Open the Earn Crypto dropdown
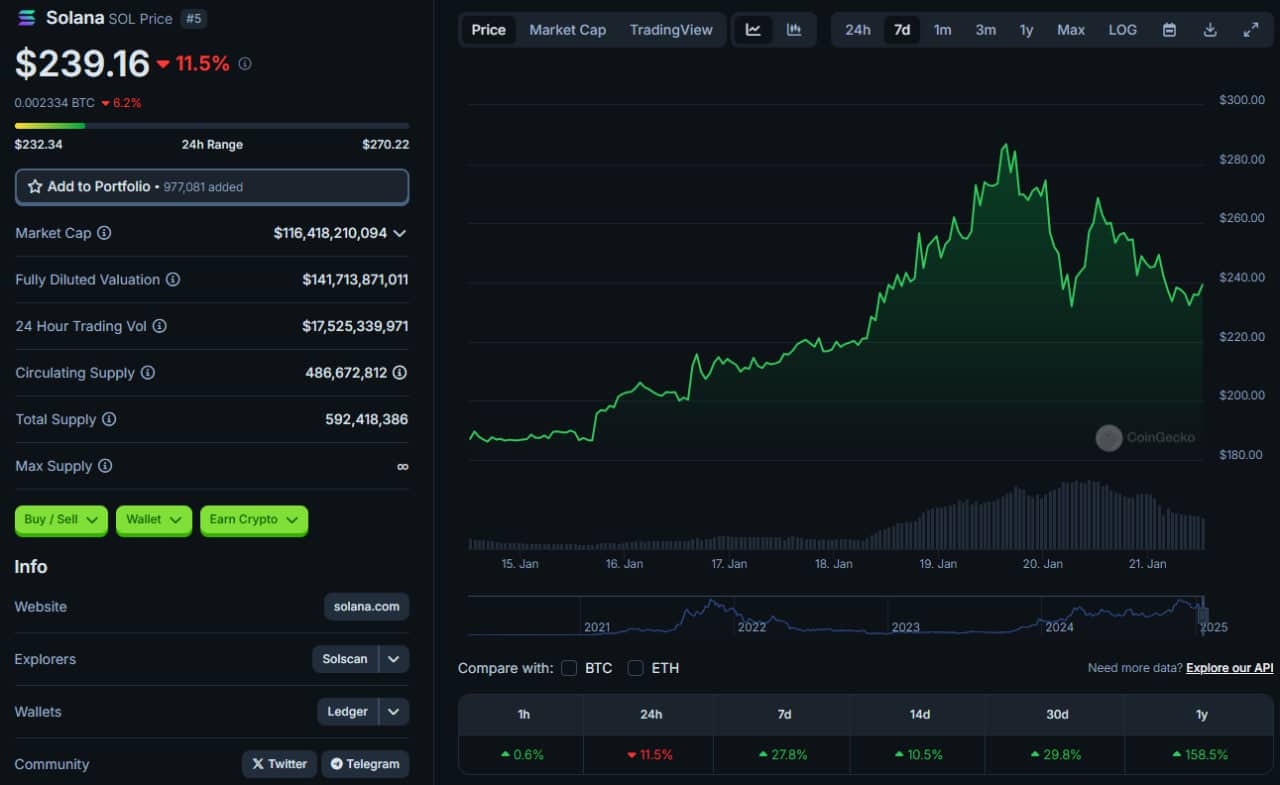The height and width of the screenshot is (785, 1280). click(254, 520)
